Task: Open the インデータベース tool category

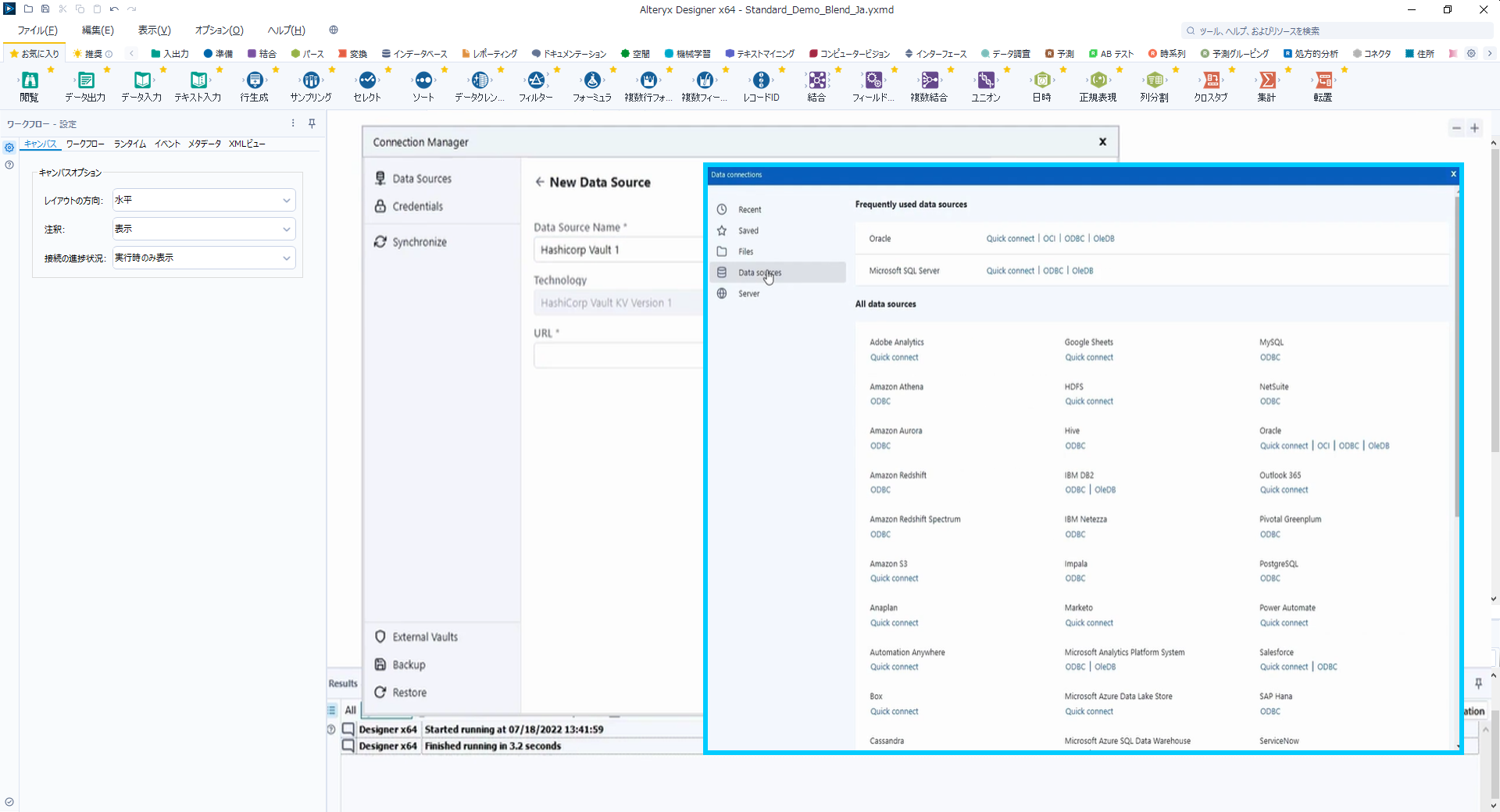Action: [x=414, y=54]
